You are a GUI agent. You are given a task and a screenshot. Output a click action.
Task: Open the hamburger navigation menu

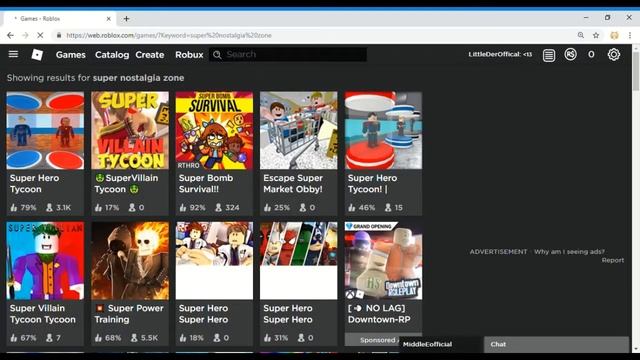pyautogui.click(x=13, y=54)
